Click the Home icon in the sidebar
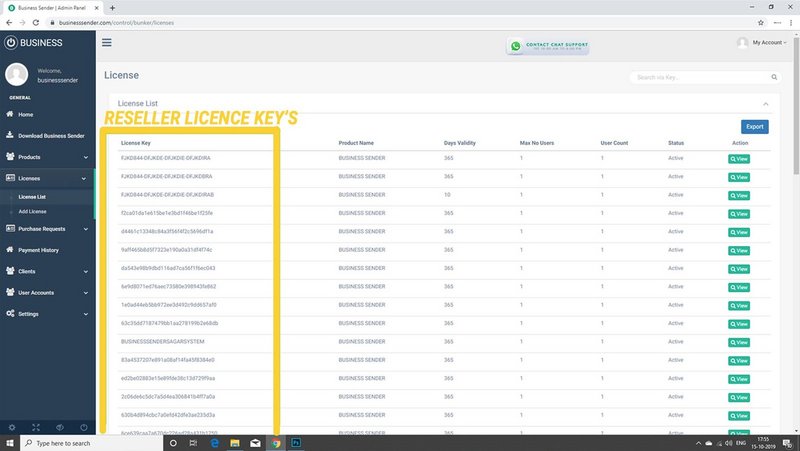 10,114
